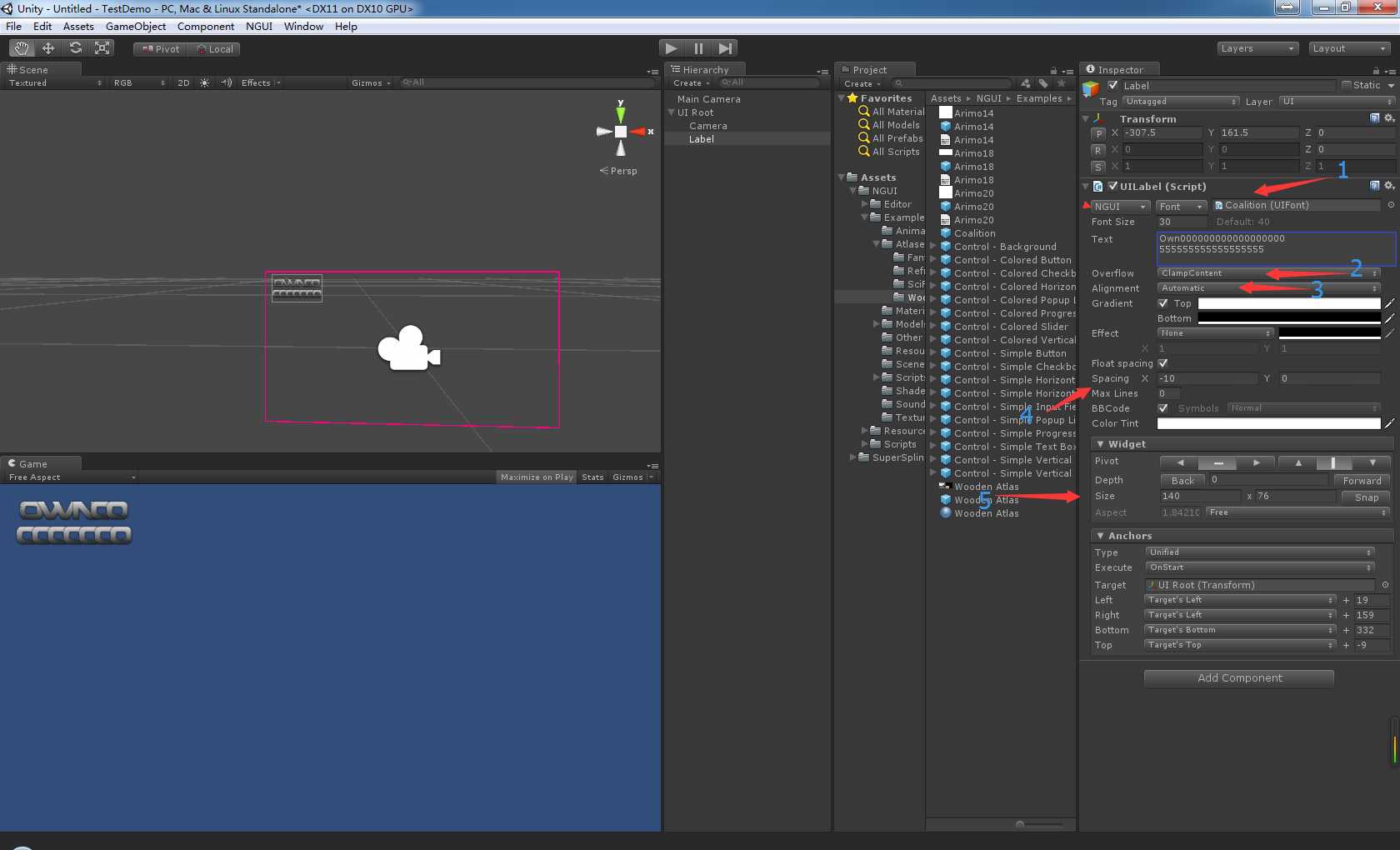Open the GameObject menu
The width and height of the screenshot is (1400, 850).
pyautogui.click(x=136, y=26)
